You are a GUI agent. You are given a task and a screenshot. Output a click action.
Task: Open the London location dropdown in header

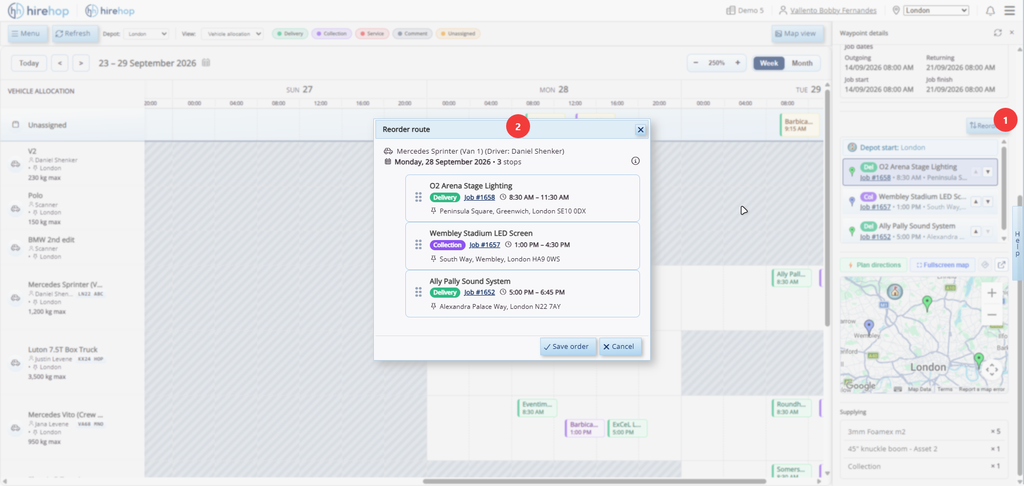[x=936, y=10]
